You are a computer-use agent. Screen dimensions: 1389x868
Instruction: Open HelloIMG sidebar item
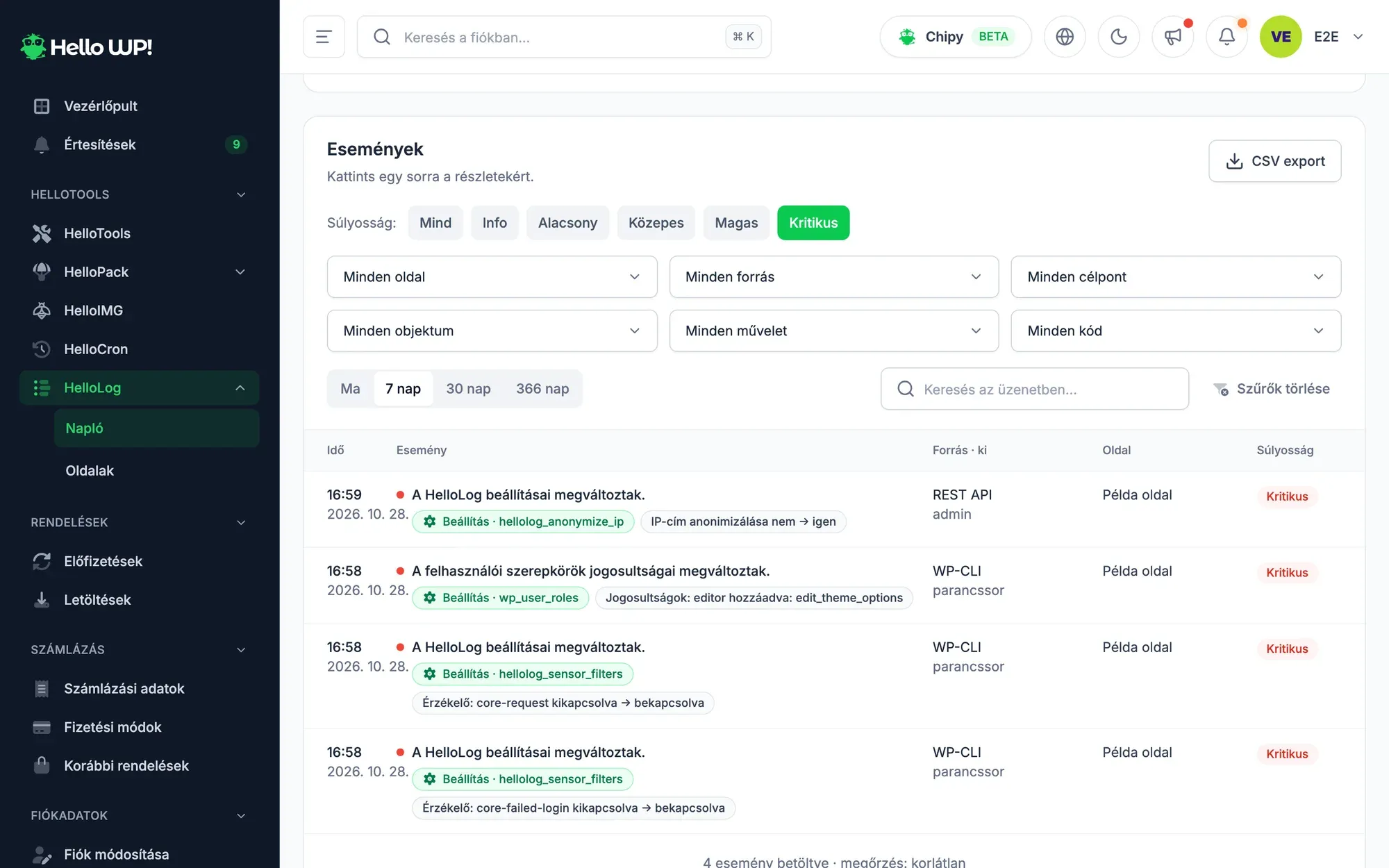[139, 310]
